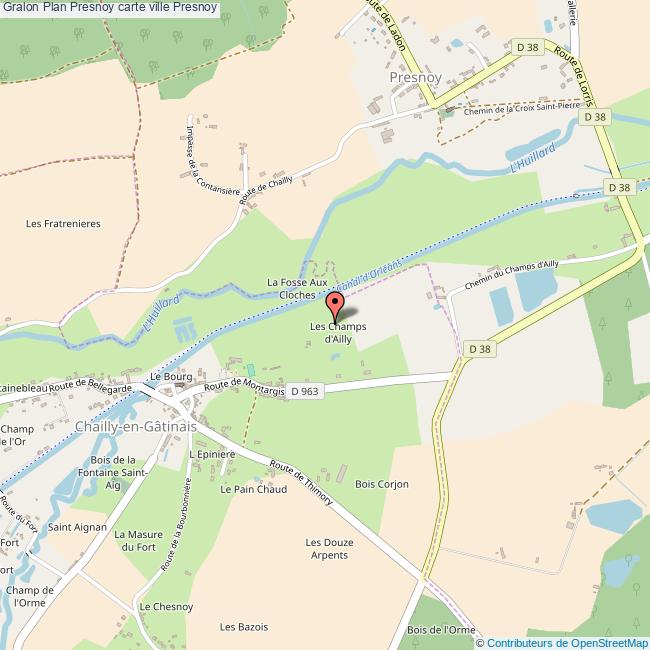Click the Les Fratrenieres label

click(63, 224)
